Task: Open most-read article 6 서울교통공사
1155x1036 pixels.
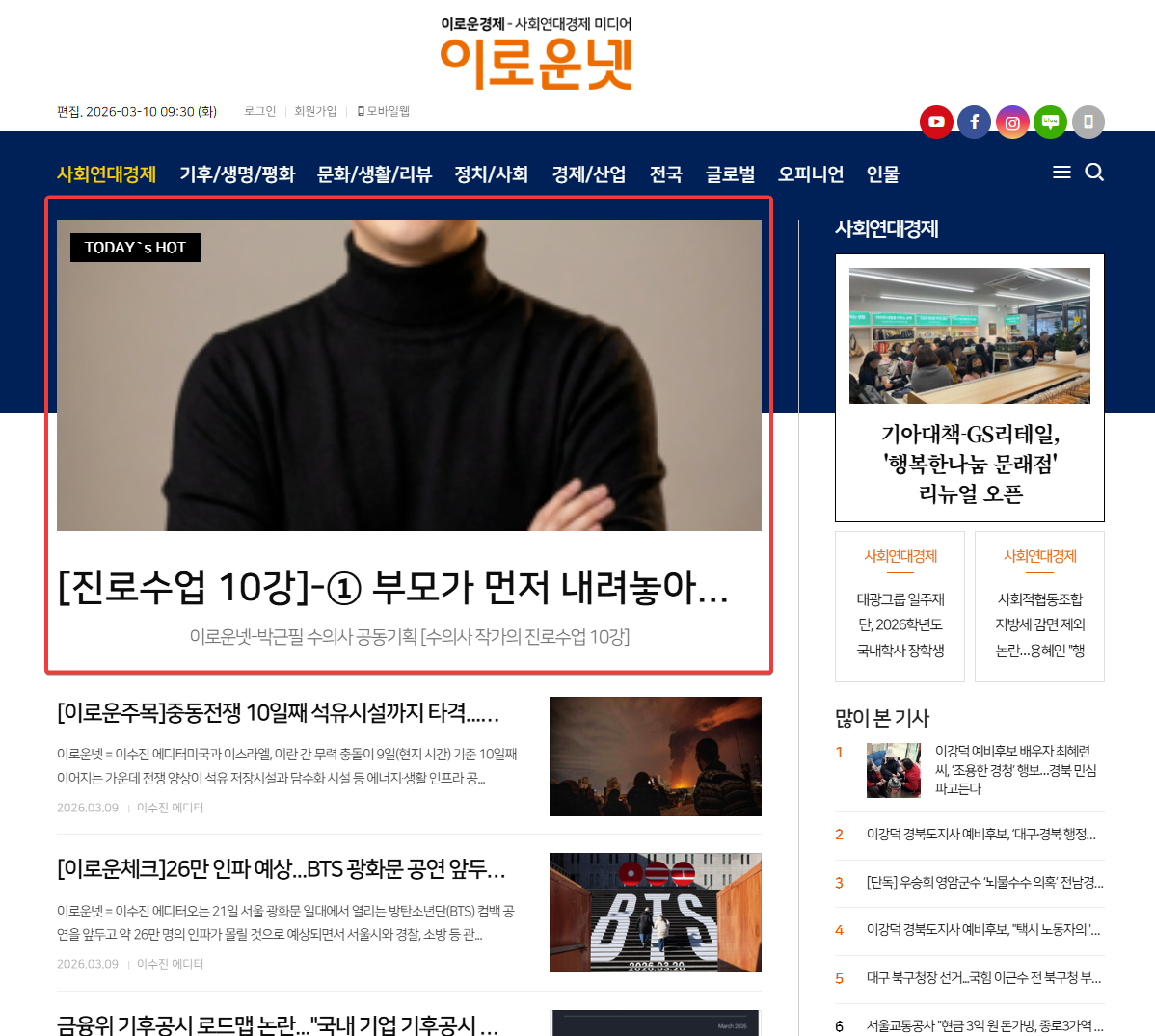Action: (x=985, y=1025)
